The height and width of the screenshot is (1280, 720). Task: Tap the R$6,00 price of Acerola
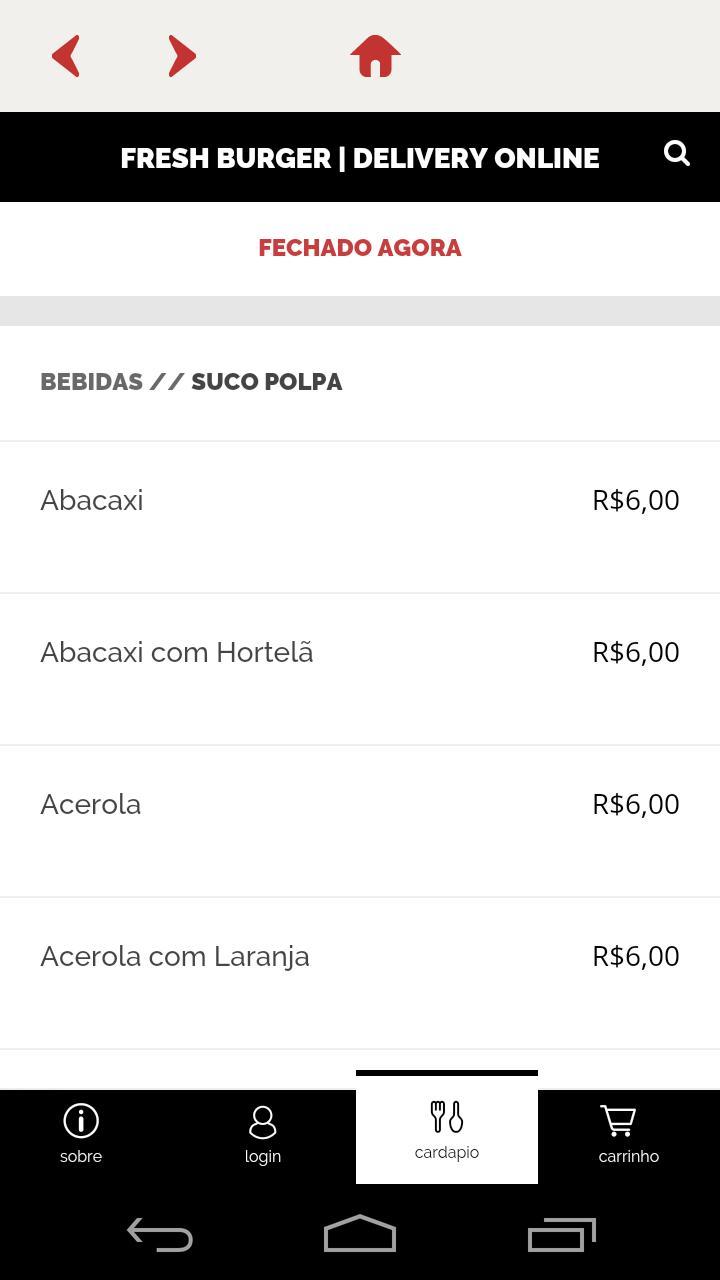tap(636, 804)
